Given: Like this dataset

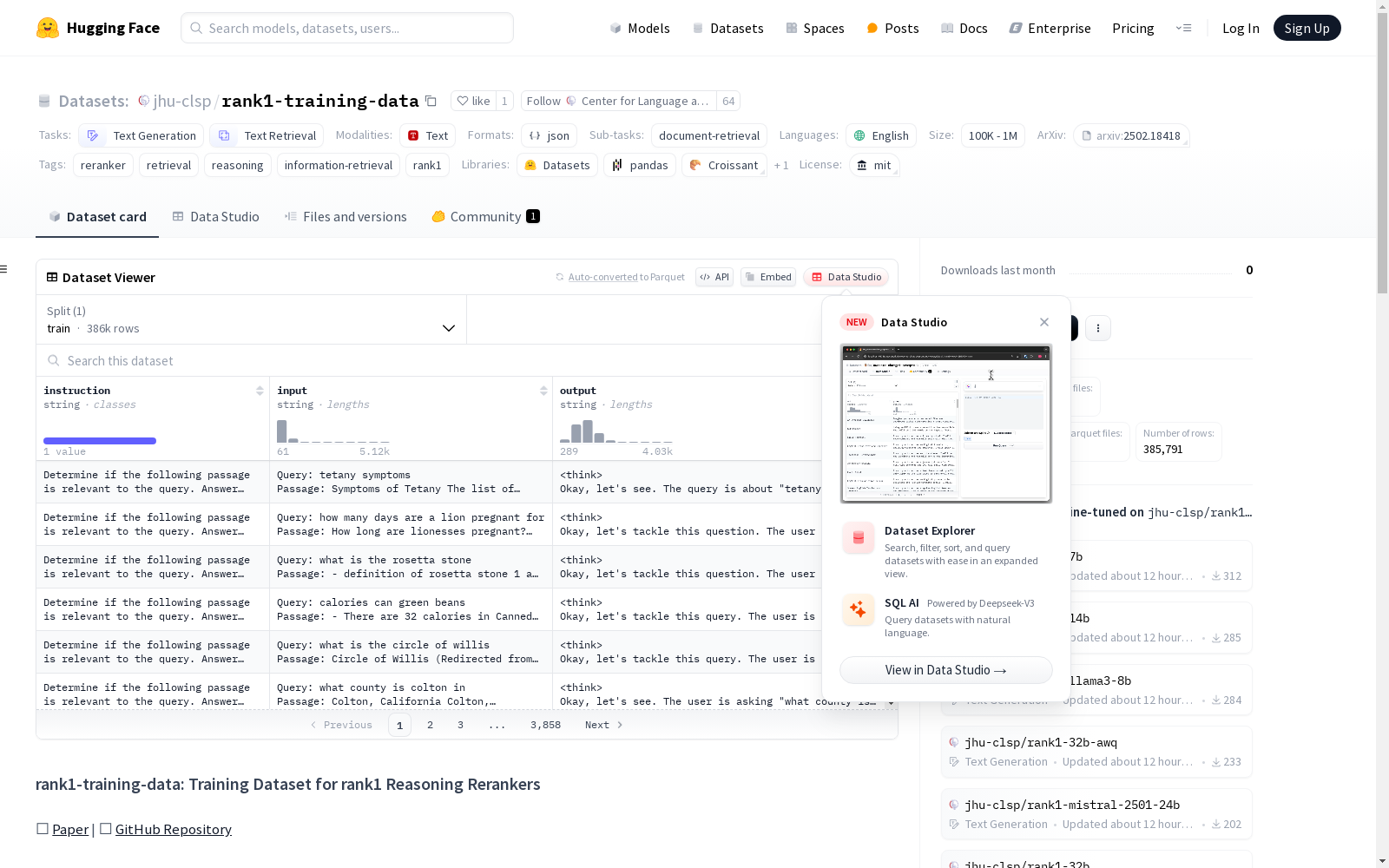Looking at the screenshot, I should (474, 101).
